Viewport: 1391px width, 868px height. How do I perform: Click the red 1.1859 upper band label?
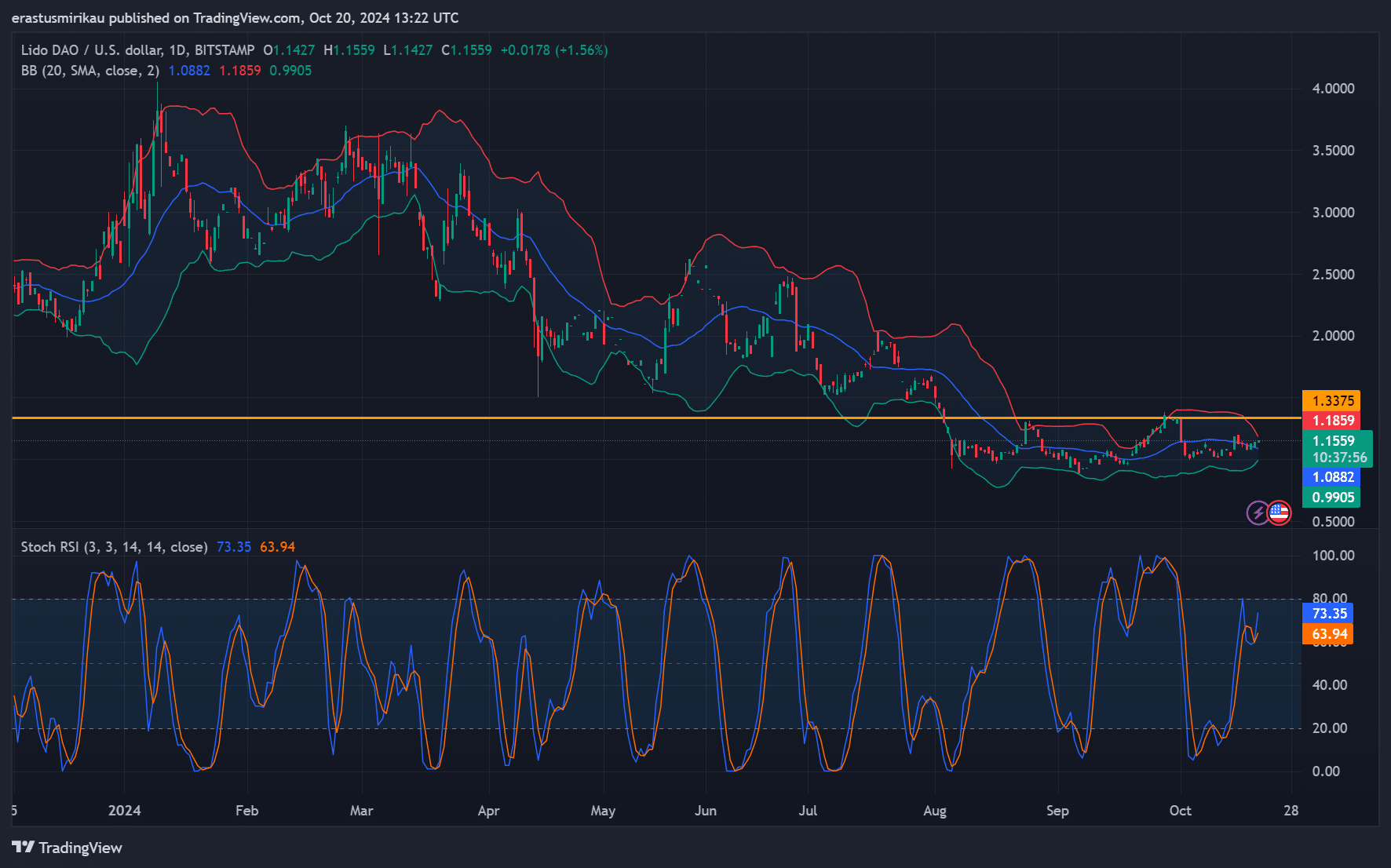pyautogui.click(x=1331, y=421)
